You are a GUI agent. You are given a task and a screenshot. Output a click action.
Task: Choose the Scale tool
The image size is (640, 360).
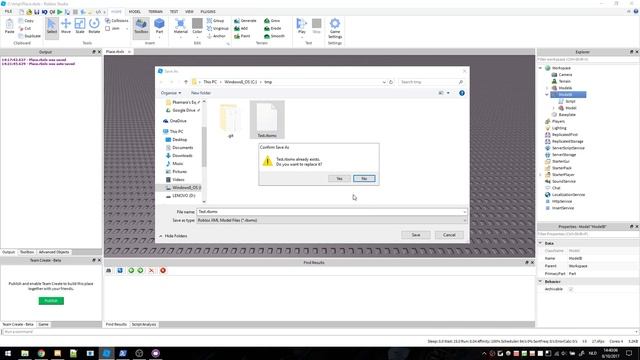coord(80,27)
